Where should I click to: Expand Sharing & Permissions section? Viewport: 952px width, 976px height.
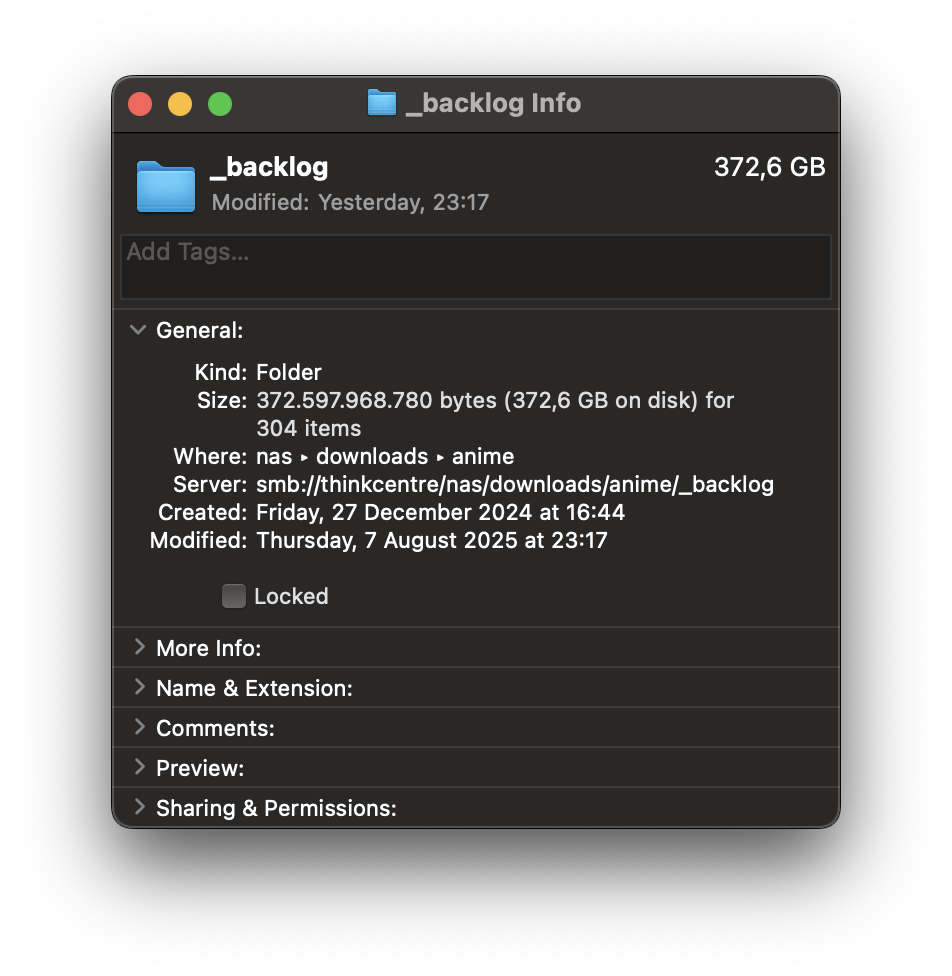139,807
